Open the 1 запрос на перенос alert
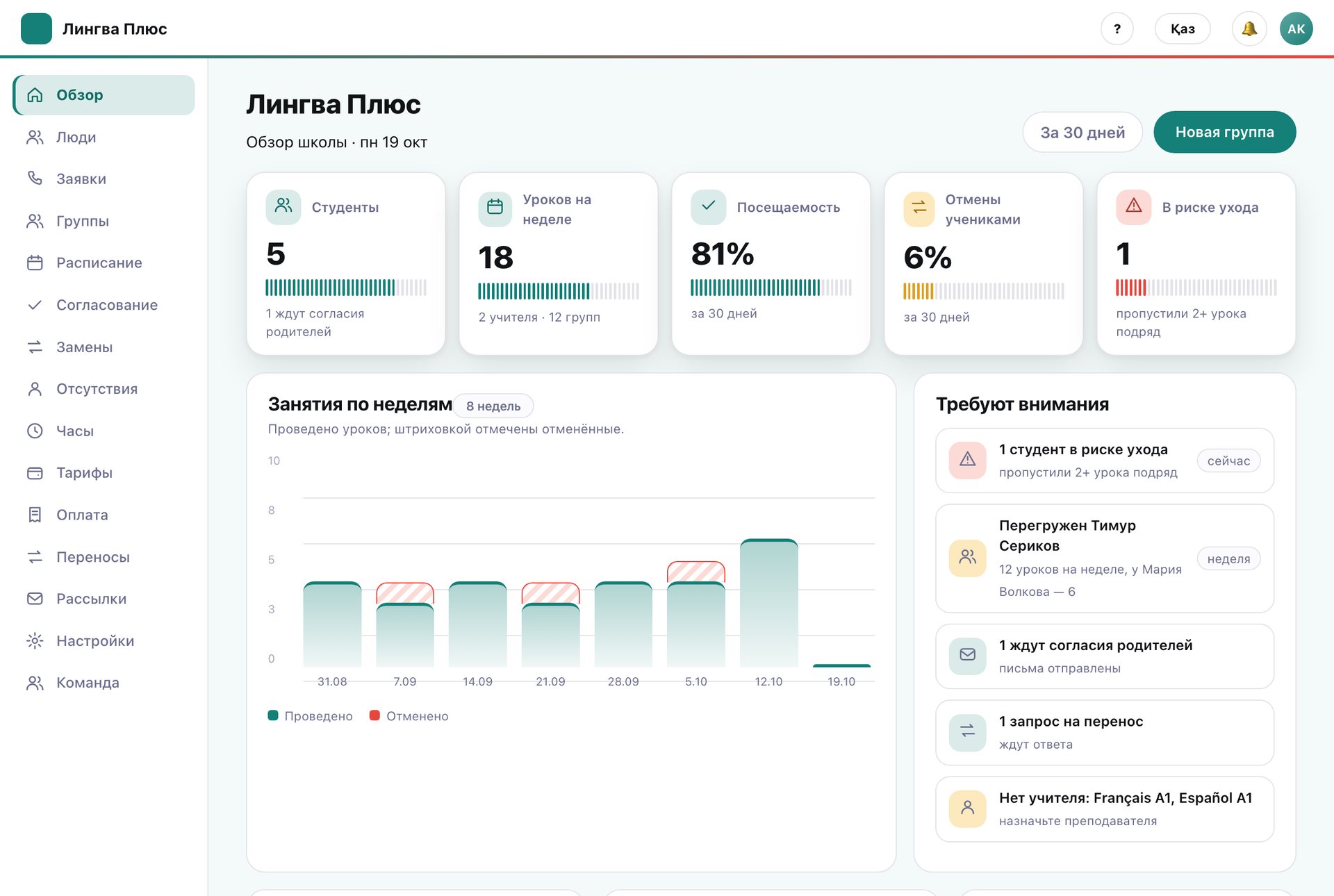 point(1105,732)
